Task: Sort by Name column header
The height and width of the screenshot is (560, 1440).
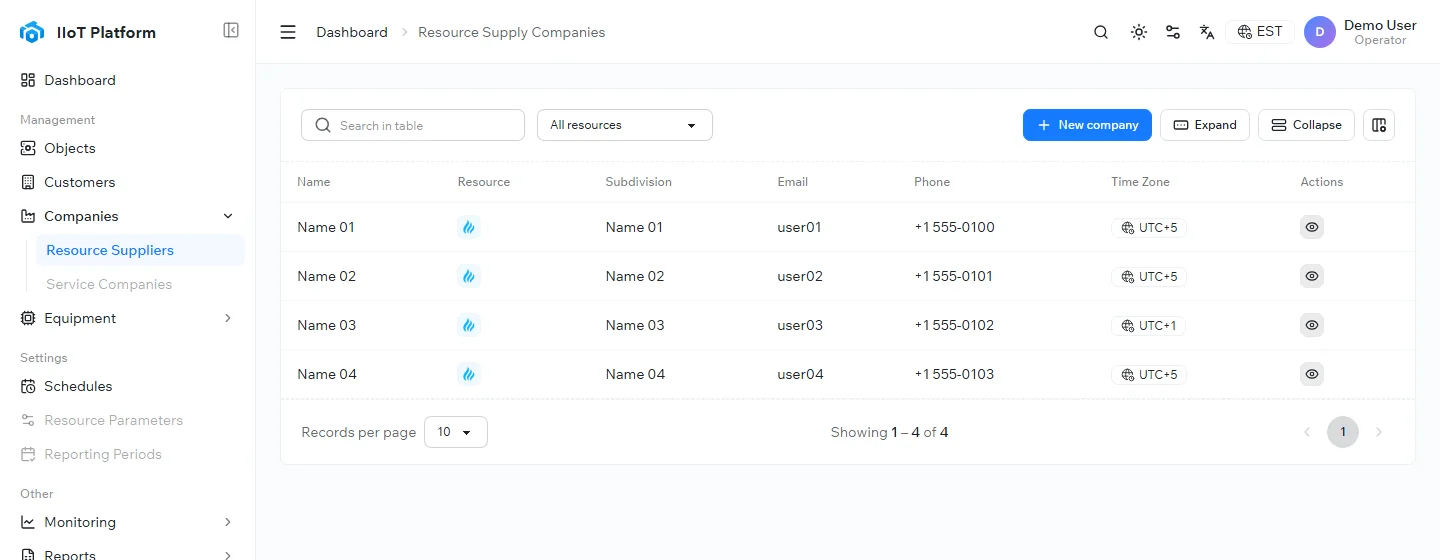Action: pyautogui.click(x=314, y=182)
